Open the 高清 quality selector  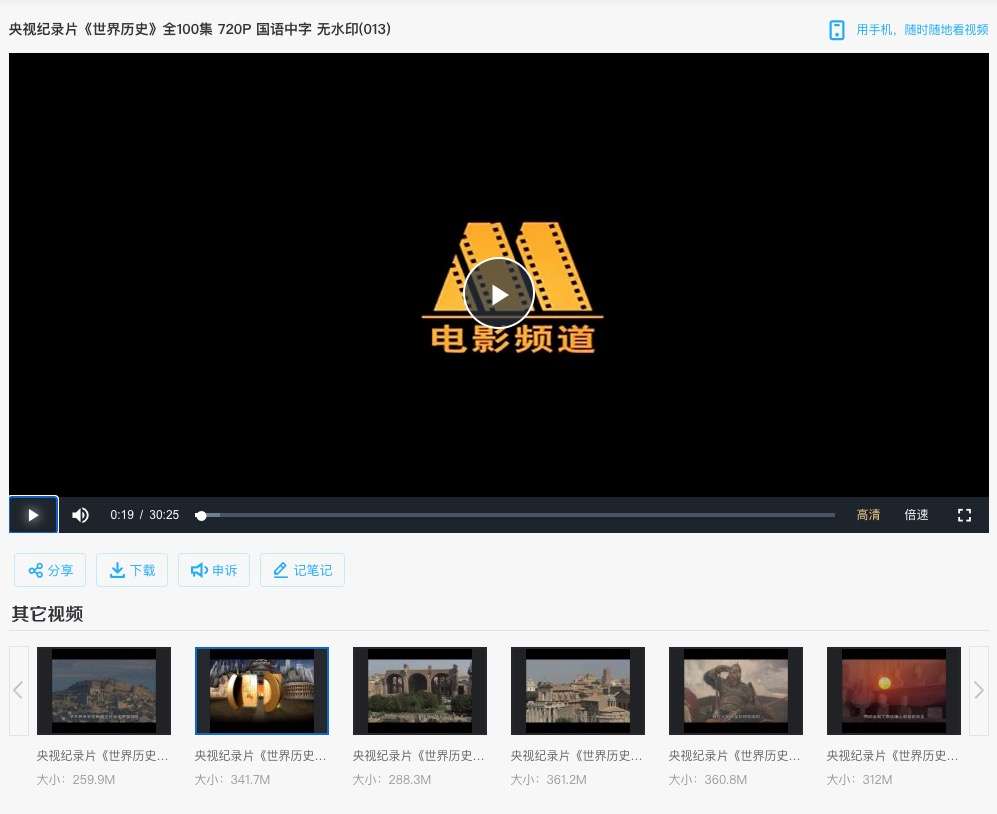tap(868, 514)
